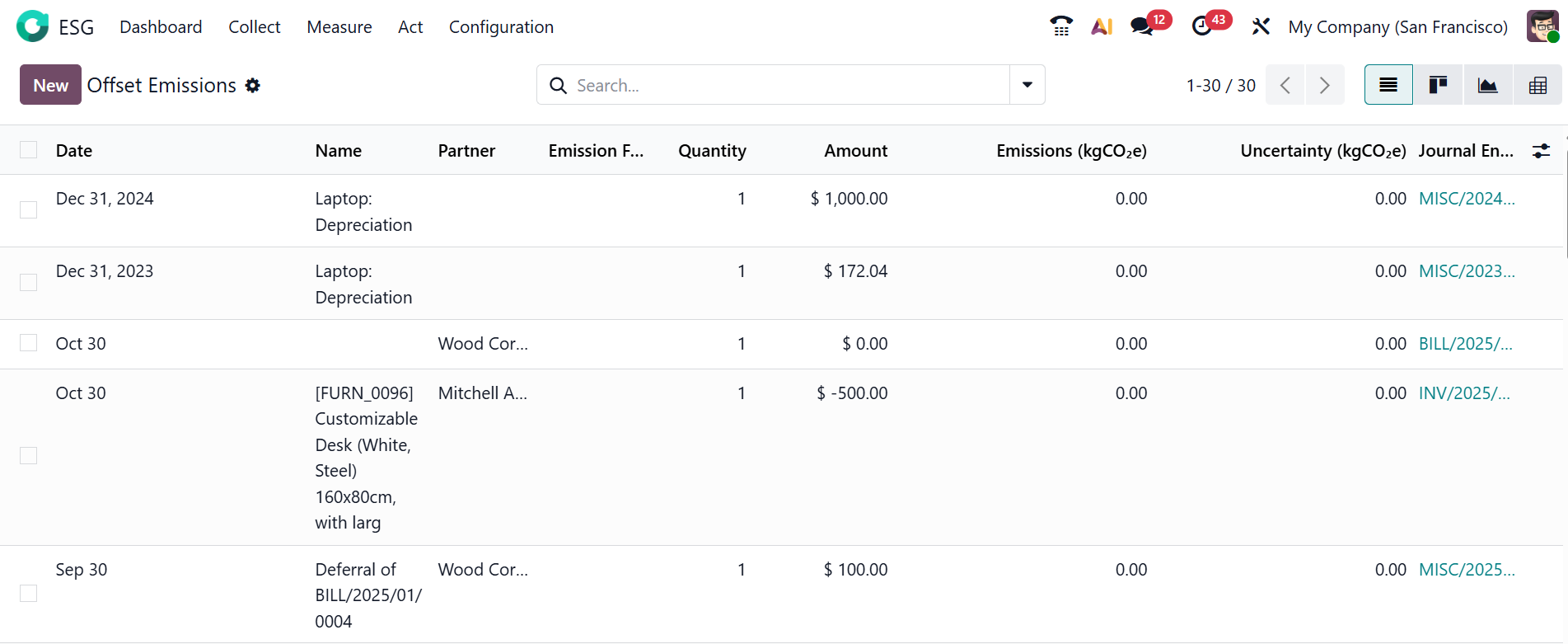Open the chat messages icon

[1142, 26]
